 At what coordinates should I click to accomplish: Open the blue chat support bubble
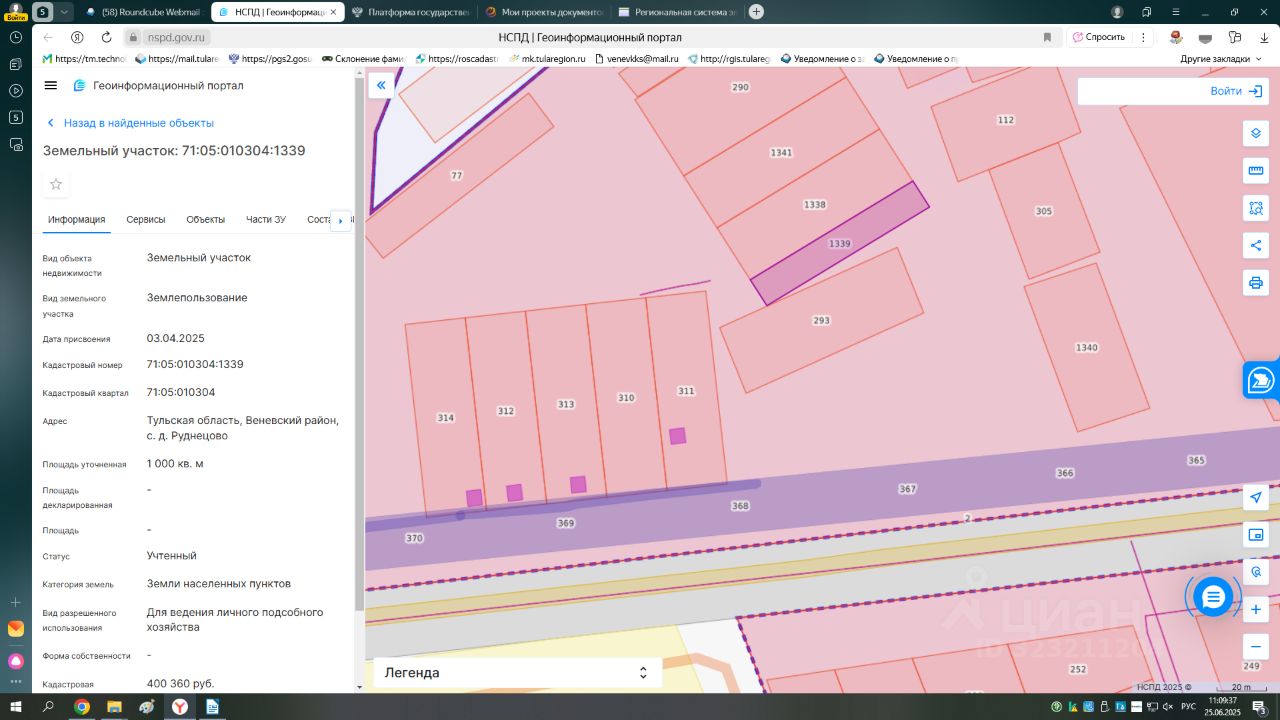click(x=1213, y=597)
